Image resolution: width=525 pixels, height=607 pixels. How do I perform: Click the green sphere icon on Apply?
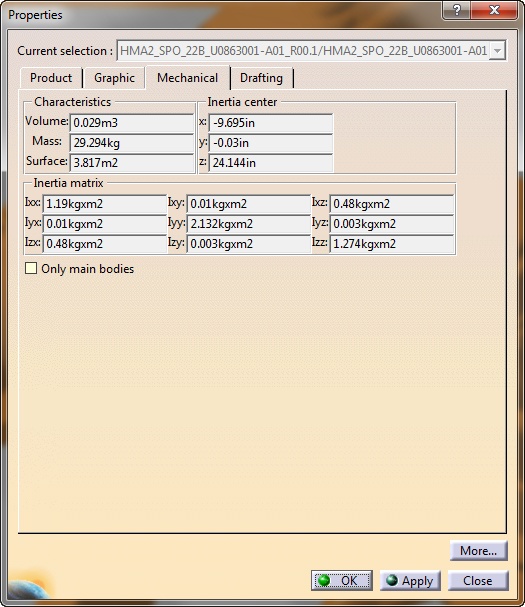[392, 580]
